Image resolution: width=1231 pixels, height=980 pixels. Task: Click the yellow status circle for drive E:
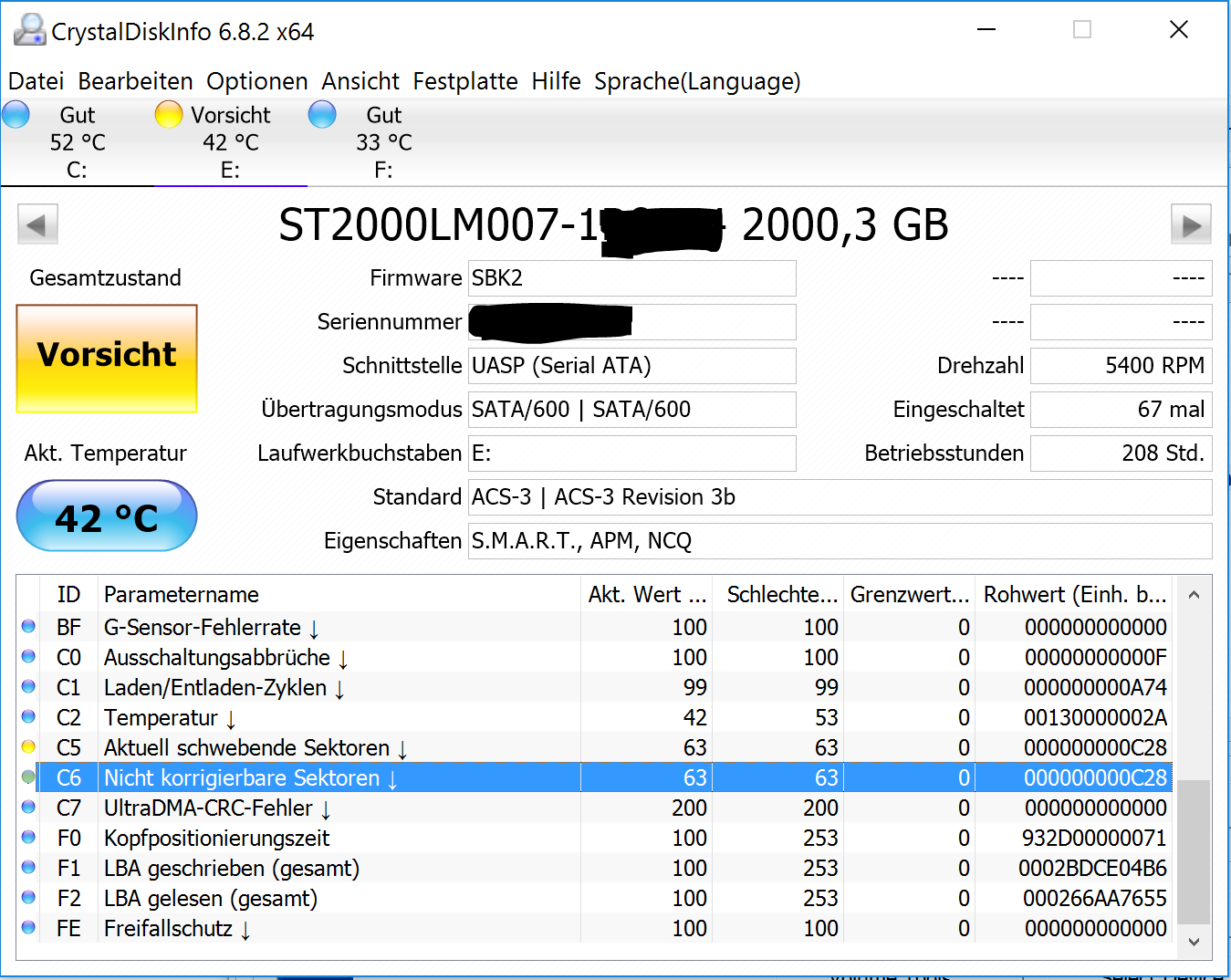click(169, 114)
